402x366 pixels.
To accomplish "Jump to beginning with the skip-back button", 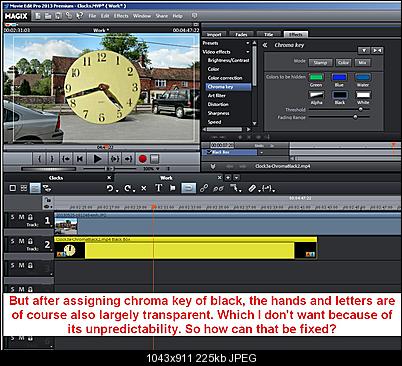I will pos(80,159).
